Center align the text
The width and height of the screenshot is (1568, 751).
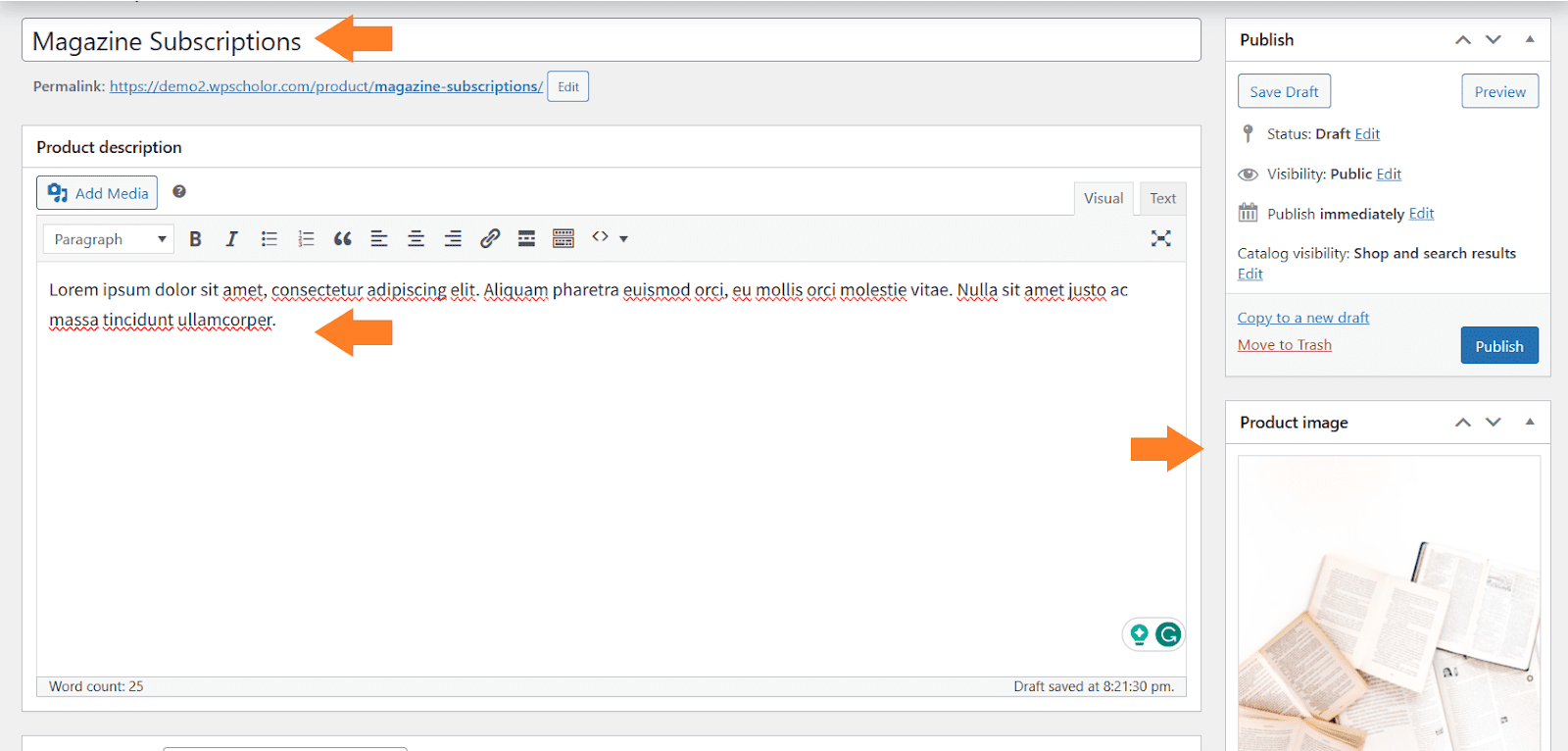[416, 238]
